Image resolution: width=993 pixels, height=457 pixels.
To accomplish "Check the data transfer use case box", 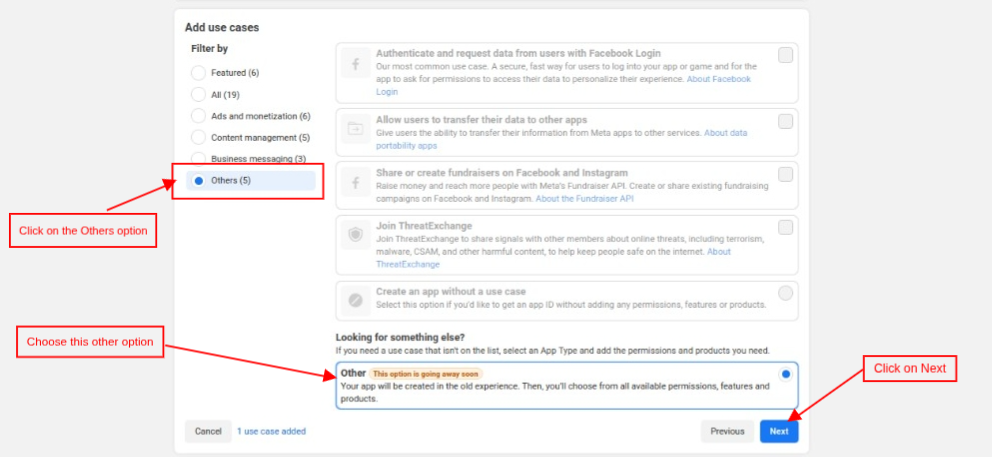I will 785,122.
